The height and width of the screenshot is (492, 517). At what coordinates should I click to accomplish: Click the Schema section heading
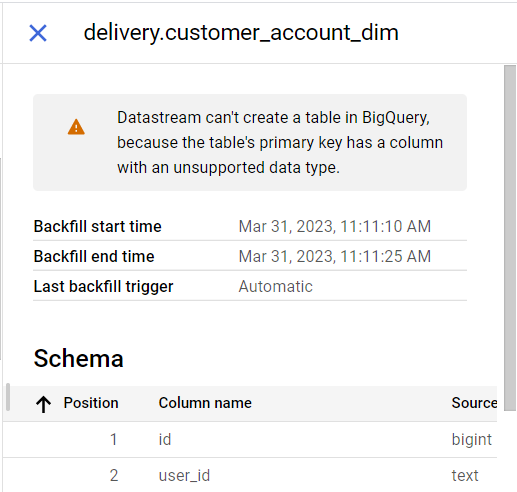tap(79, 358)
